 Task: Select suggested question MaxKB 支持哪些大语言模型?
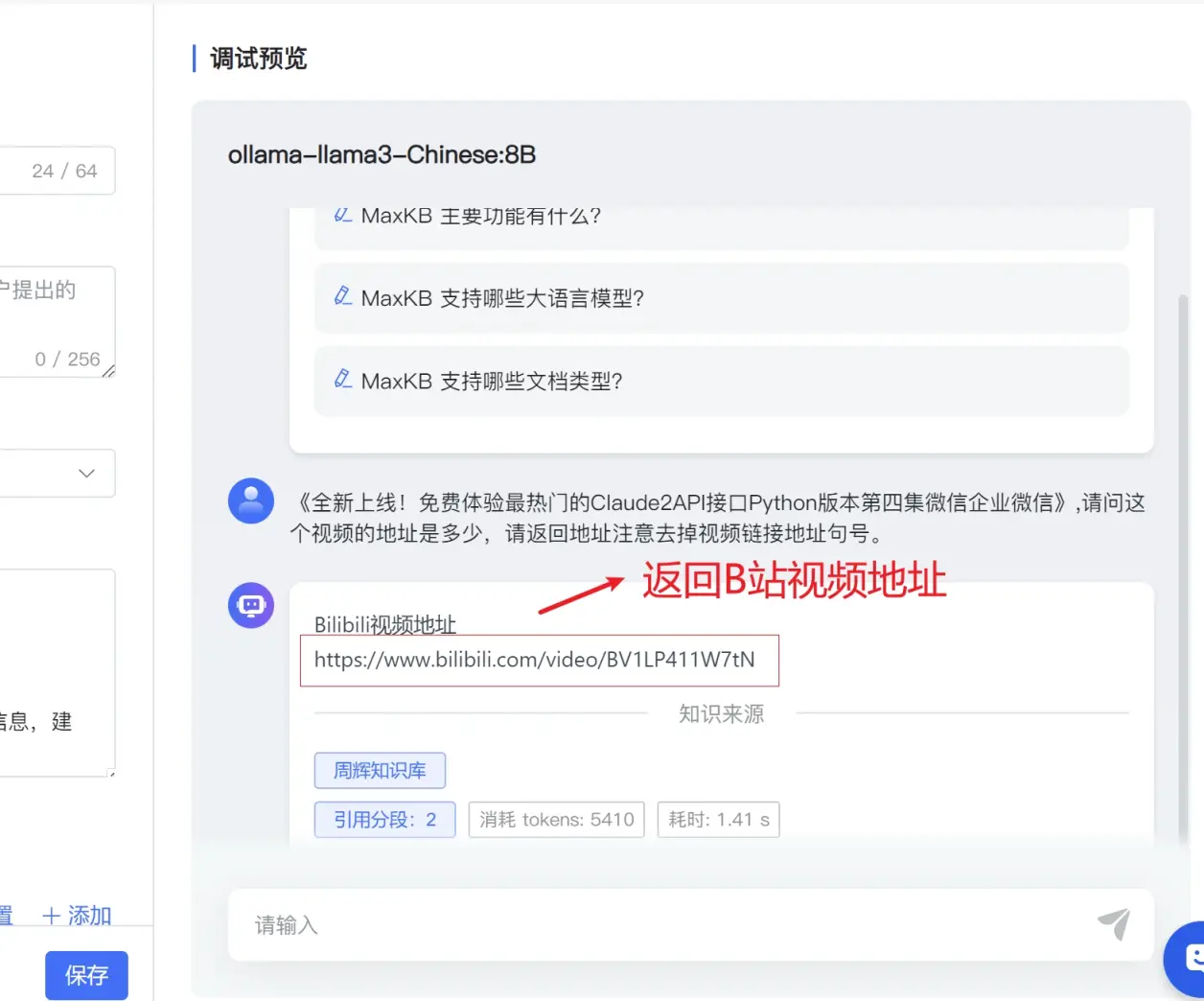(721, 298)
